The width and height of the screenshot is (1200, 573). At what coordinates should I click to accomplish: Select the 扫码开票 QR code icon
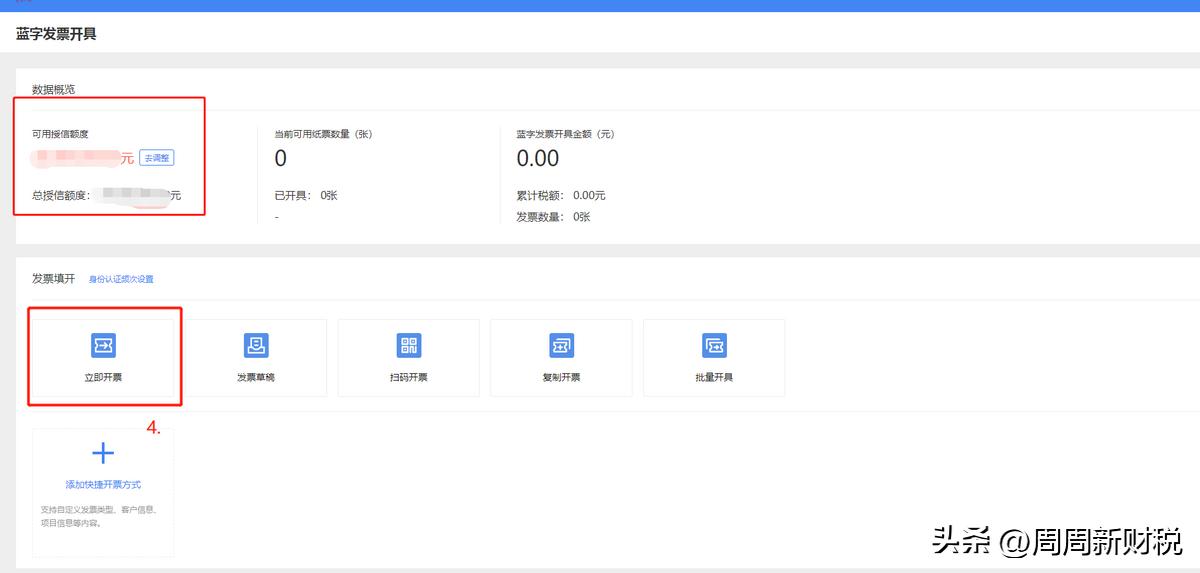(409, 345)
